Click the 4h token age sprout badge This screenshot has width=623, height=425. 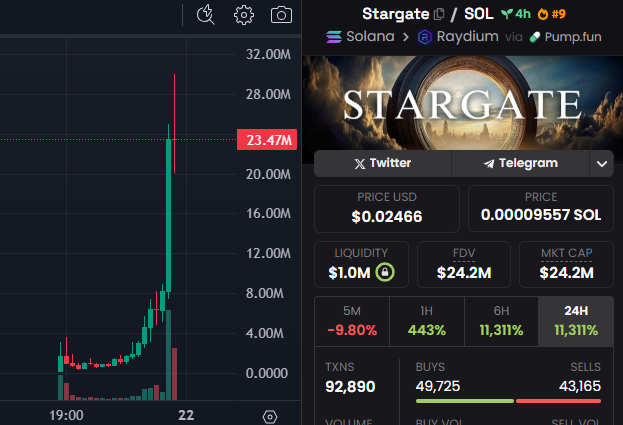coord(516,14)
